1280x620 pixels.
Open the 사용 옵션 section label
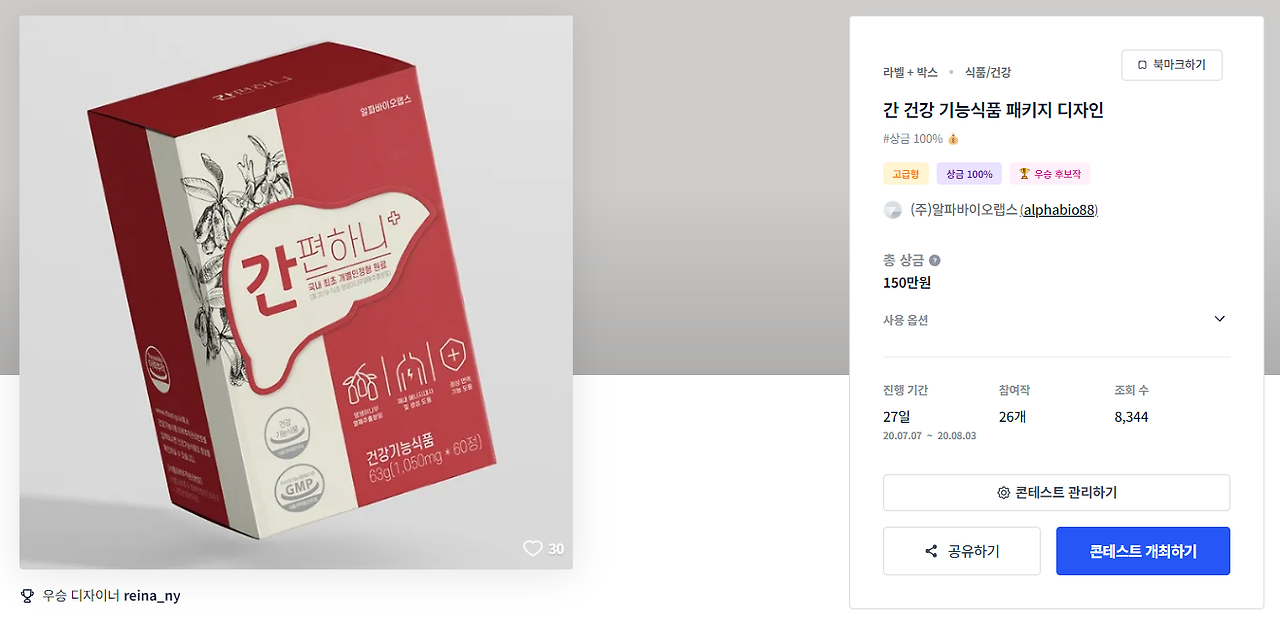click(905, 320)
